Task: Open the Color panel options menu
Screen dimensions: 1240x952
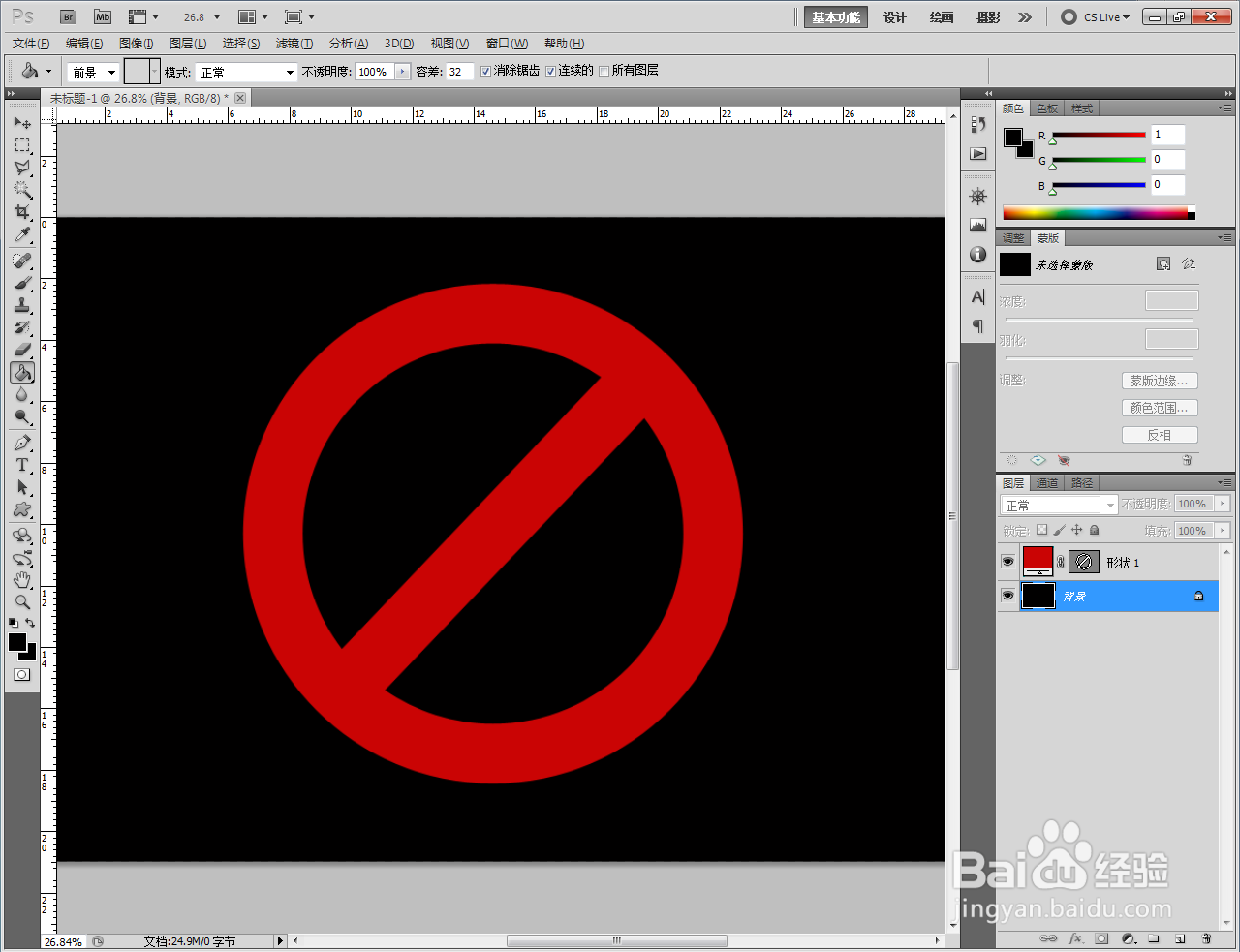Action: [1224, 107]
